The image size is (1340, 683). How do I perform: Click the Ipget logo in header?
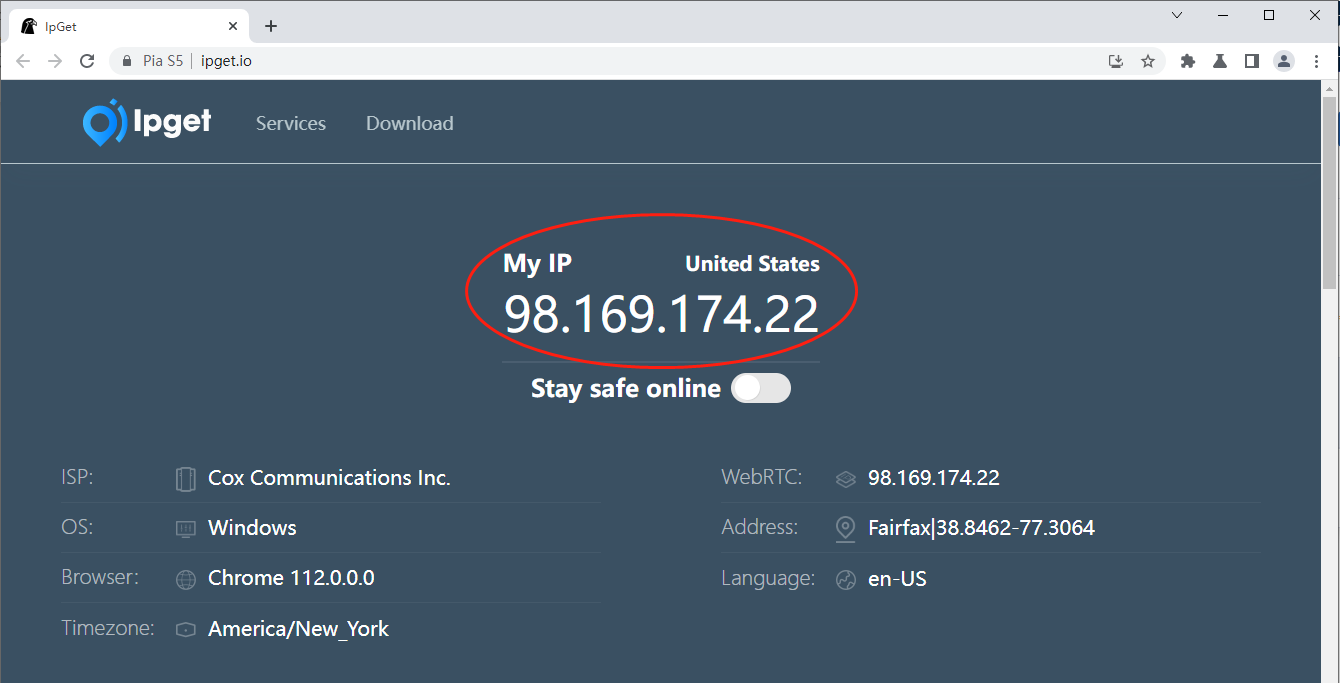coord(147,123)
